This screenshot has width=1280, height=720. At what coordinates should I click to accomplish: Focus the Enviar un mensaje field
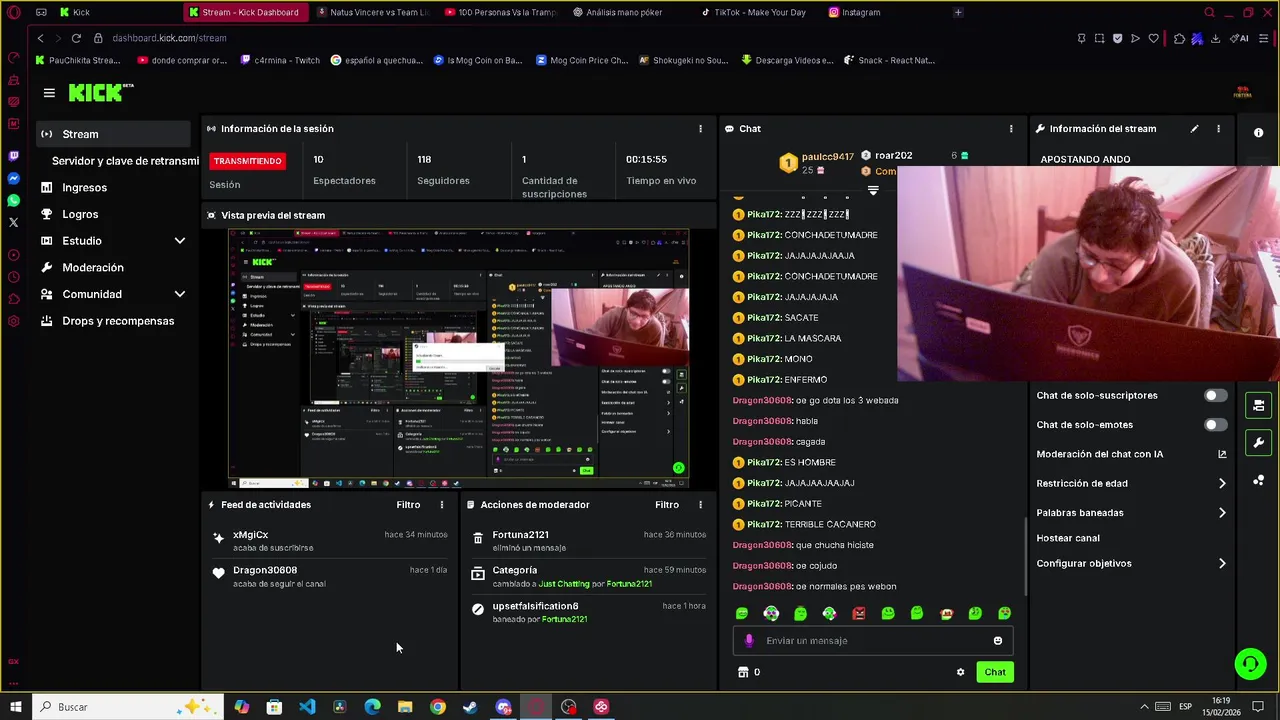873,641
